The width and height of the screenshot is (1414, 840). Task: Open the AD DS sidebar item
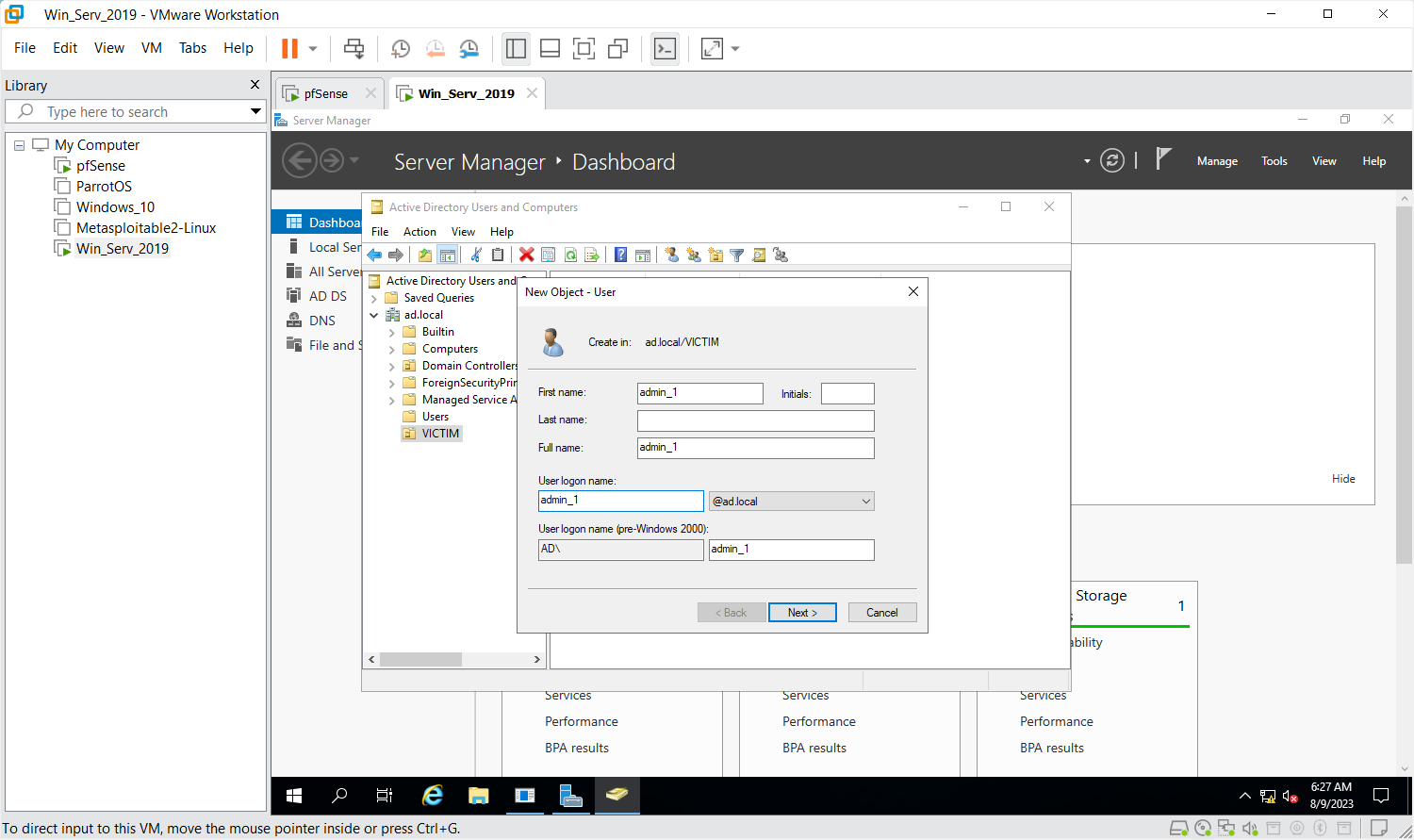coord(327,296)
